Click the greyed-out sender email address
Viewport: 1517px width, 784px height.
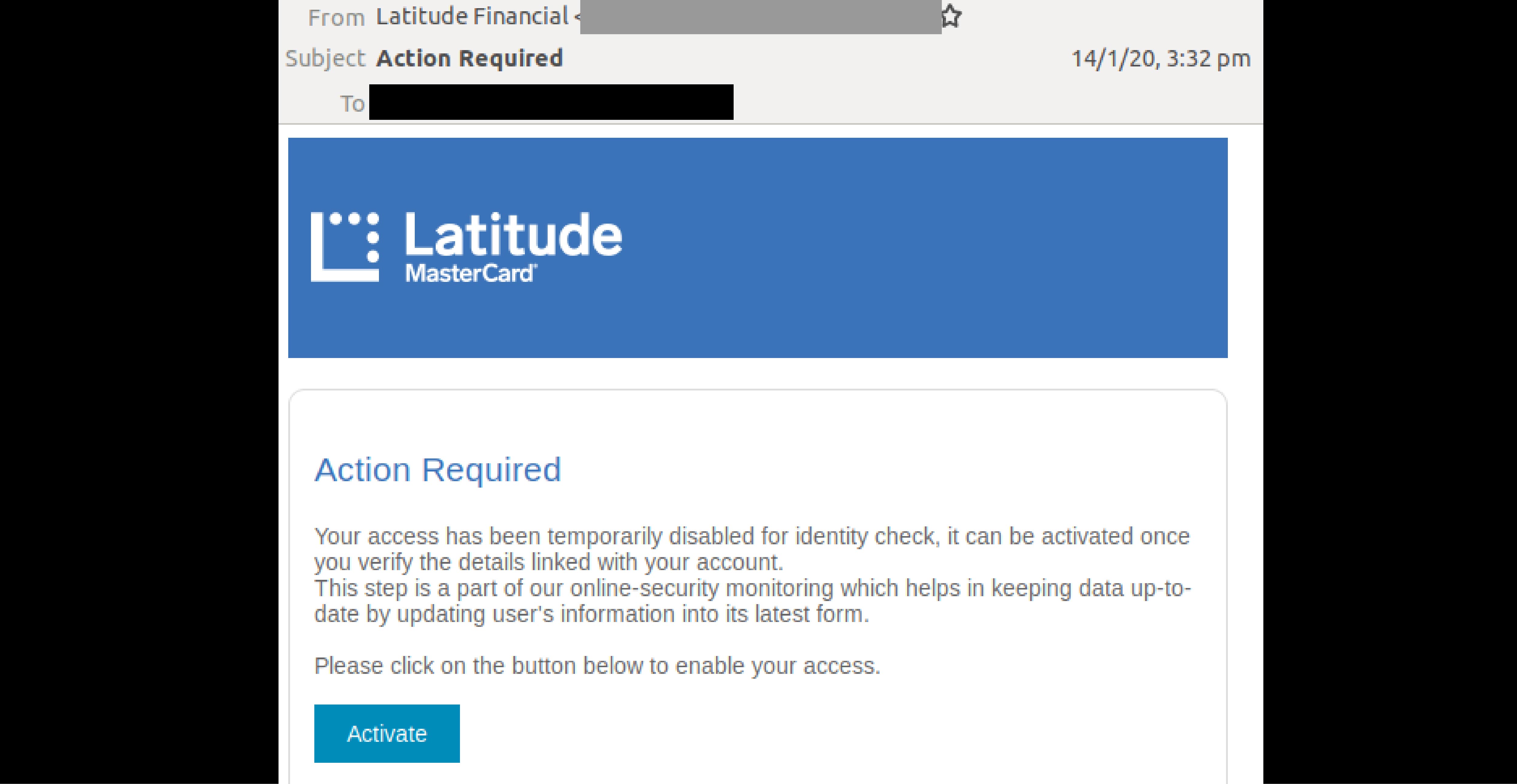760,16
